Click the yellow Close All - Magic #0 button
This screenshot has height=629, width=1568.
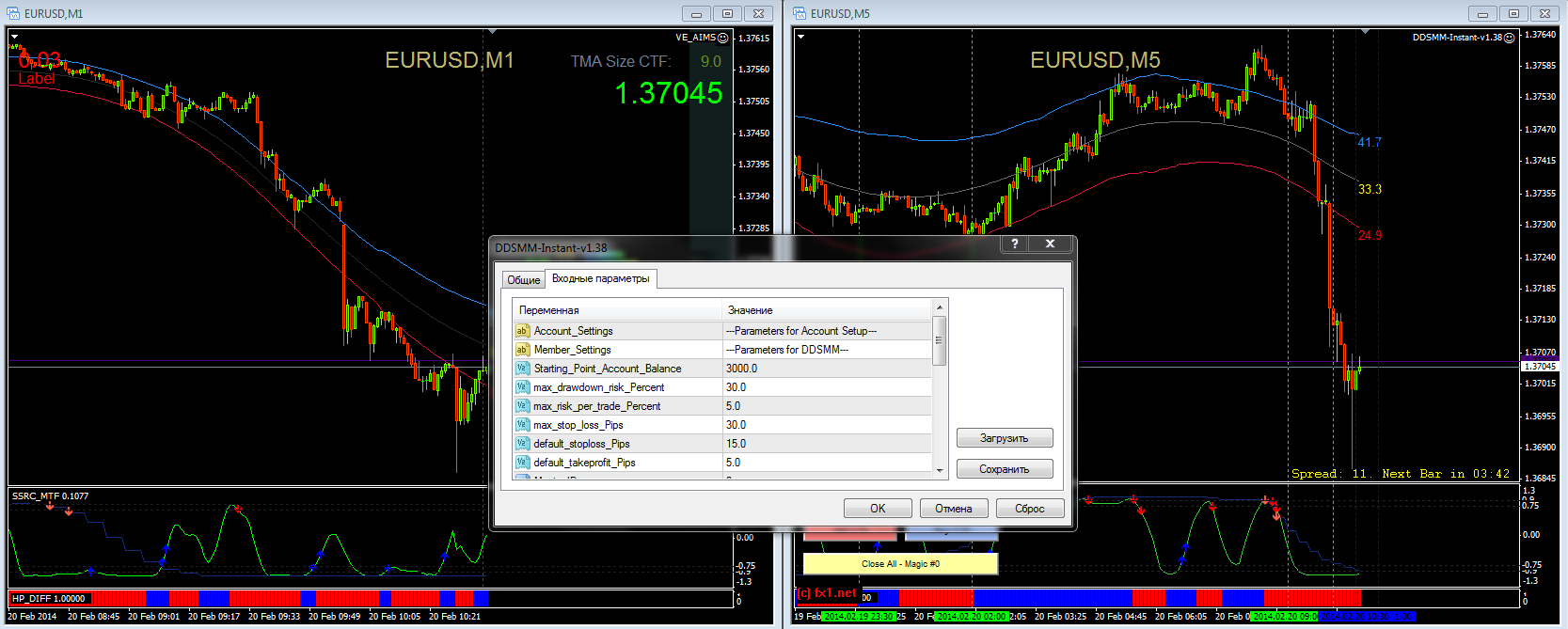(900, 564)
